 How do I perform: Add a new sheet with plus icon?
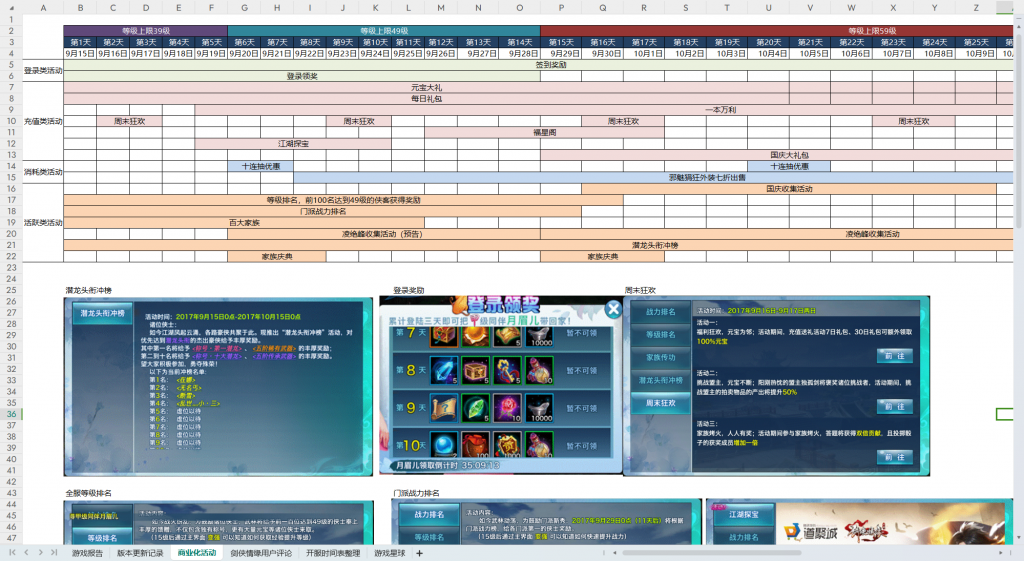(x=420, y=553)
